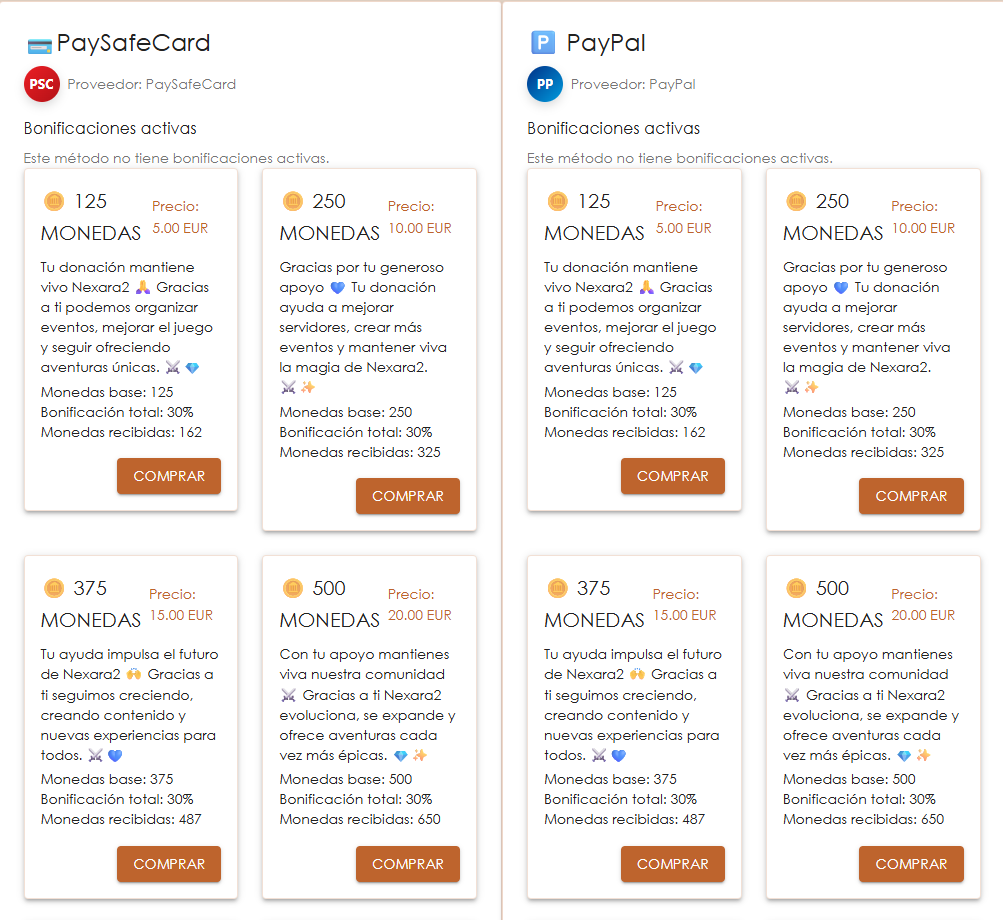Select the PayPal section heading
1003x920 pixels.
(605, 43)
